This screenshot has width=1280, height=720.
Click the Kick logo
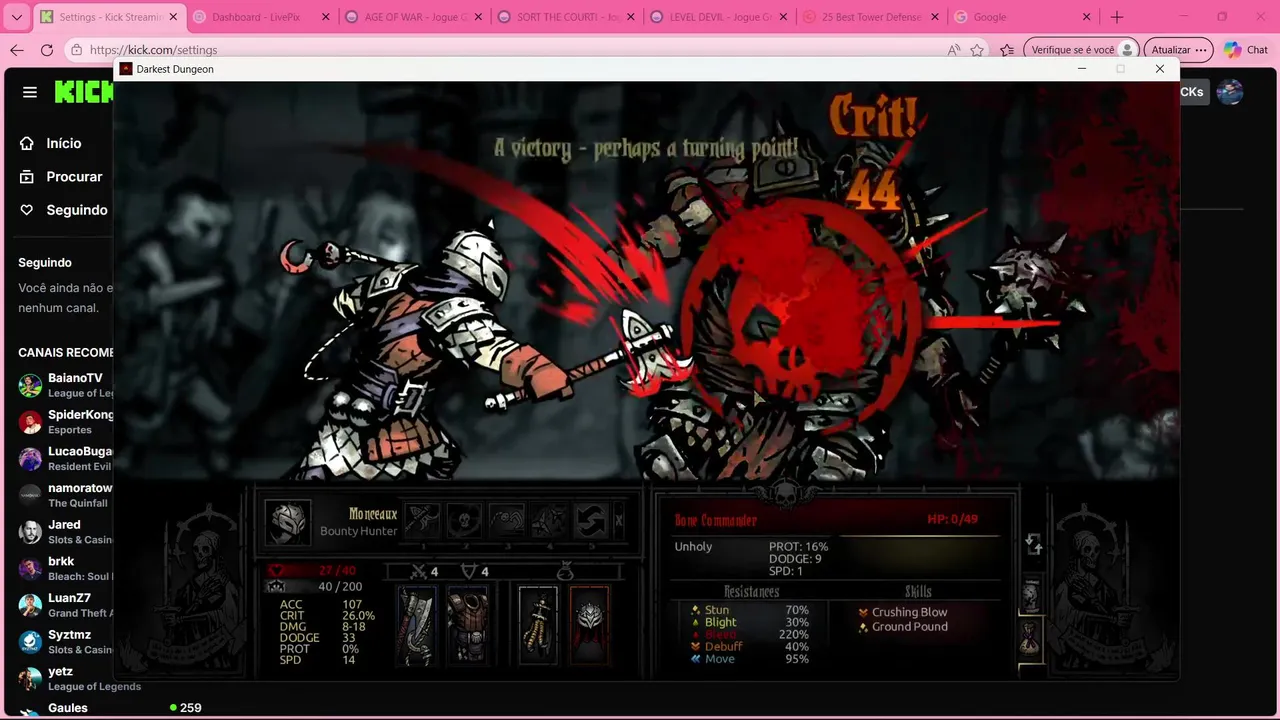pos(84,92)
